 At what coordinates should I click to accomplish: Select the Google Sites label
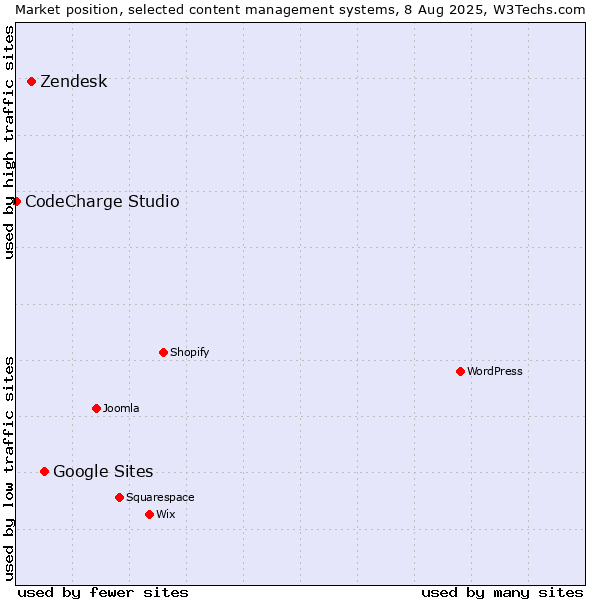click(x=103, y=471)
